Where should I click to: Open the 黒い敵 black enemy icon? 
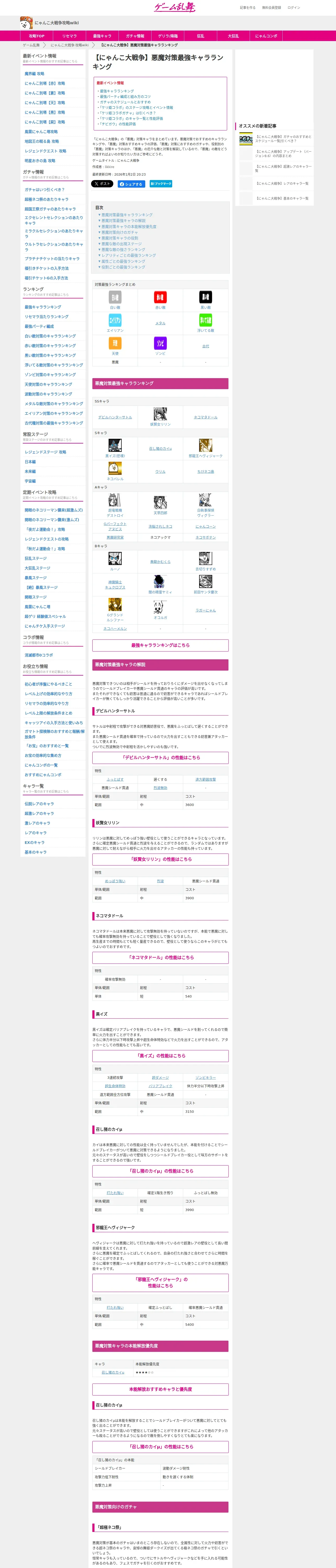tap(205, 297)
